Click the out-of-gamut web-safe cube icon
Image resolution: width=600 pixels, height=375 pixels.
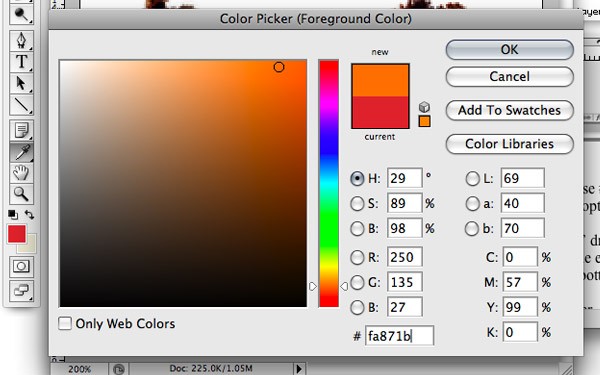424,107
